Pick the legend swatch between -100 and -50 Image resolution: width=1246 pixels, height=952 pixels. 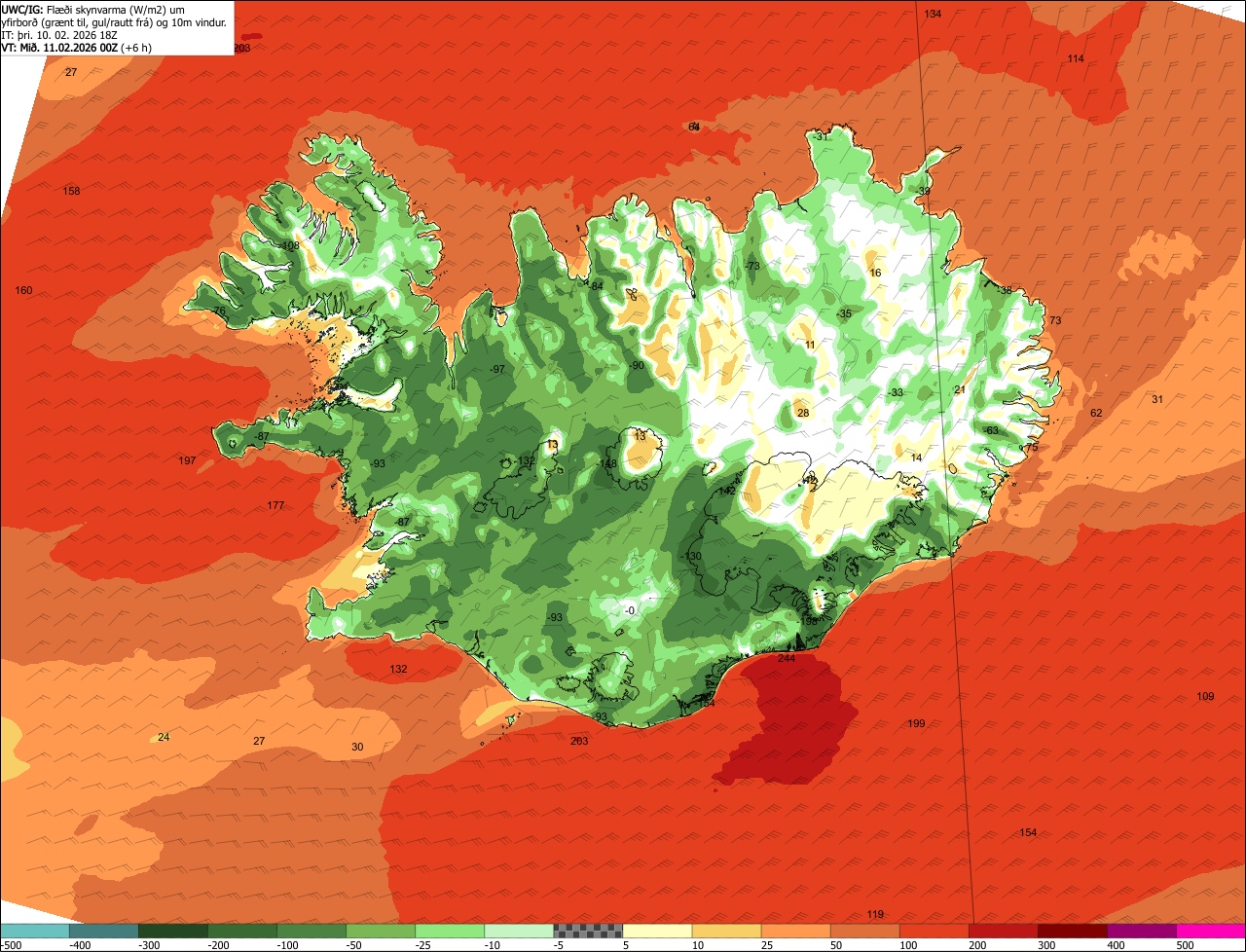pyautogui.click(x=311, y=931)
